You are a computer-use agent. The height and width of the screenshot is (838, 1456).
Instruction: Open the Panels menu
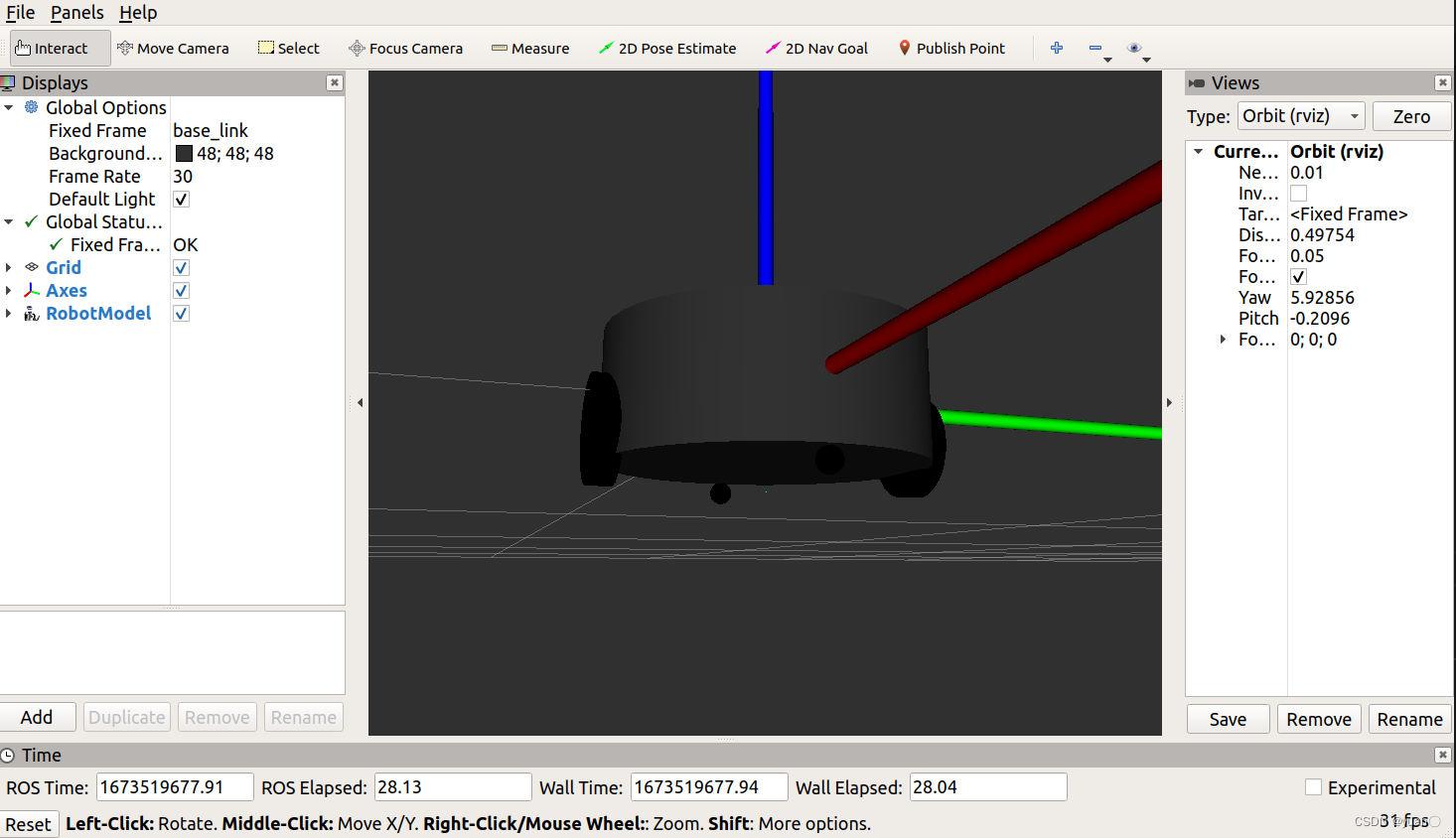pos(77,13)
